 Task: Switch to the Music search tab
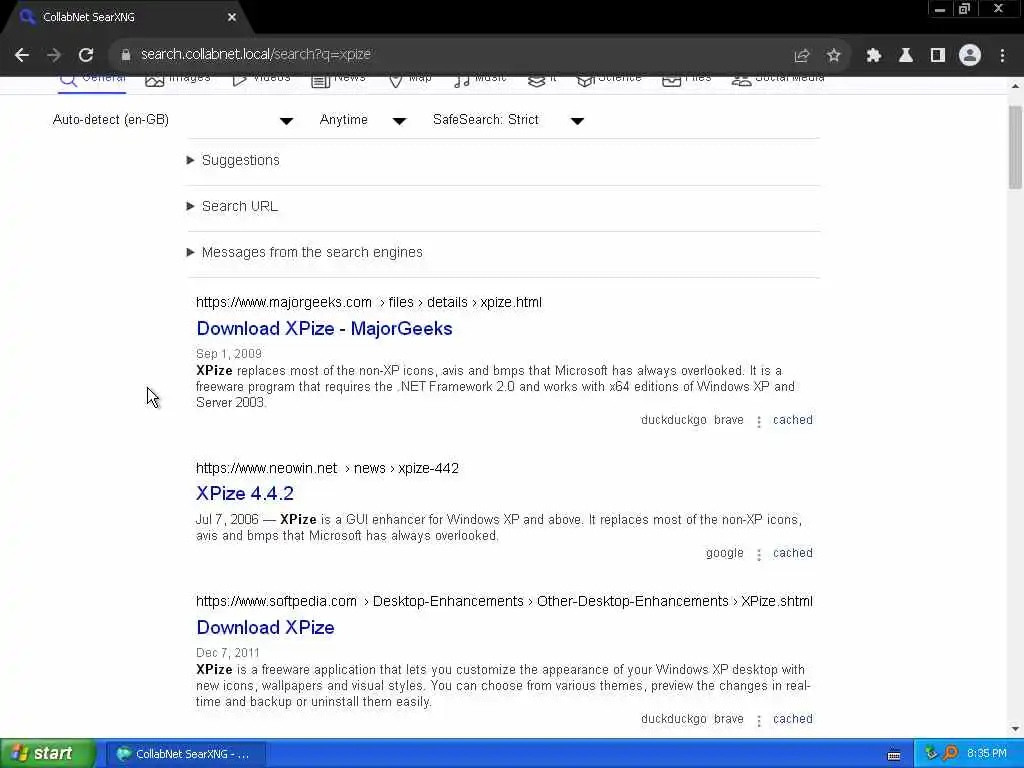click(x=480, y=80)
